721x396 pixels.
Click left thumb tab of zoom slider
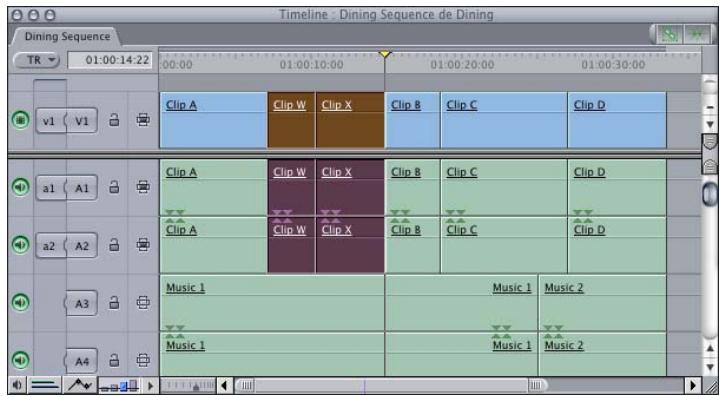(247, 385)
